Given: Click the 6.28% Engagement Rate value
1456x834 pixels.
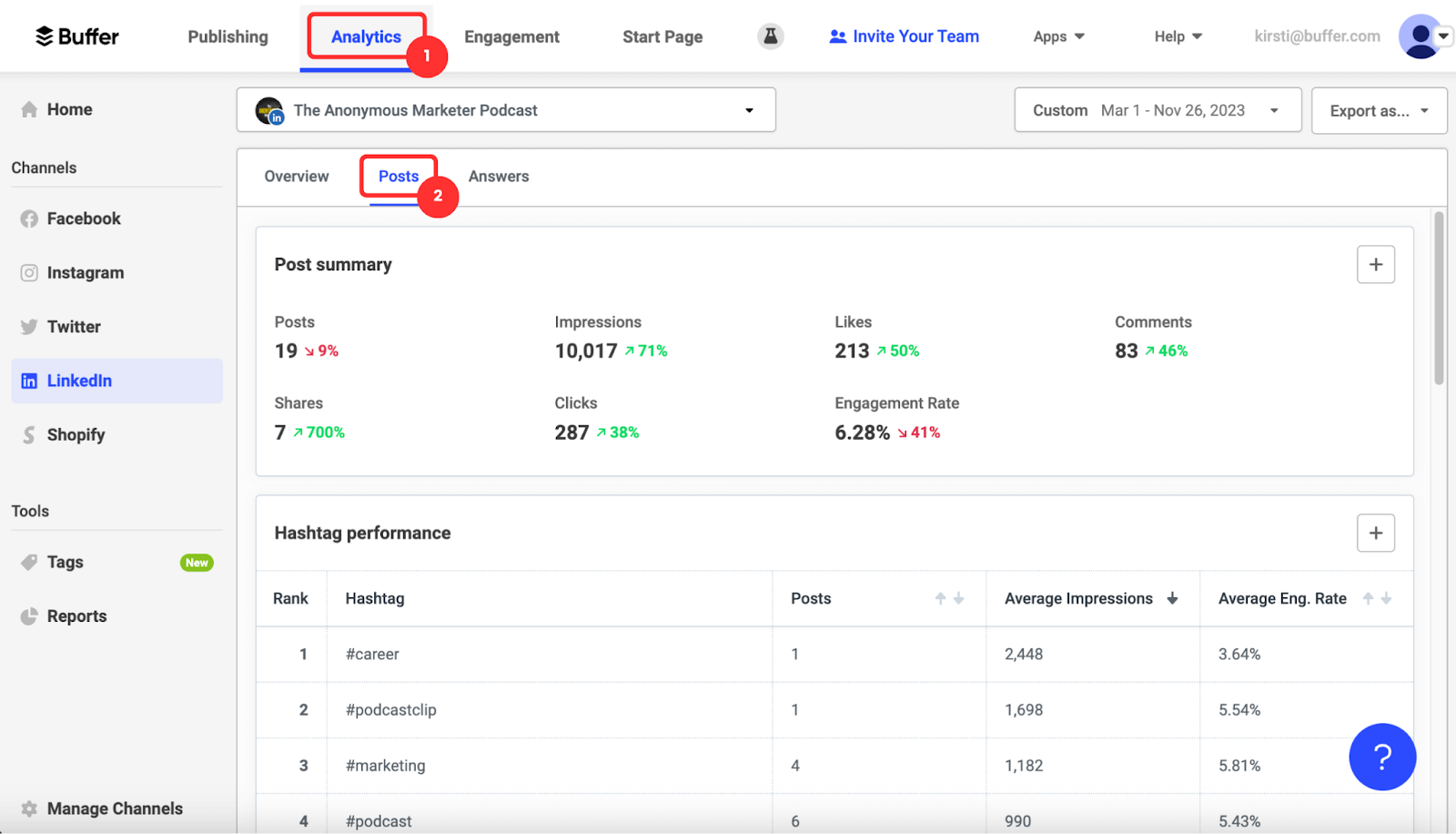Looking at the screenshot, I should point(862,432).
